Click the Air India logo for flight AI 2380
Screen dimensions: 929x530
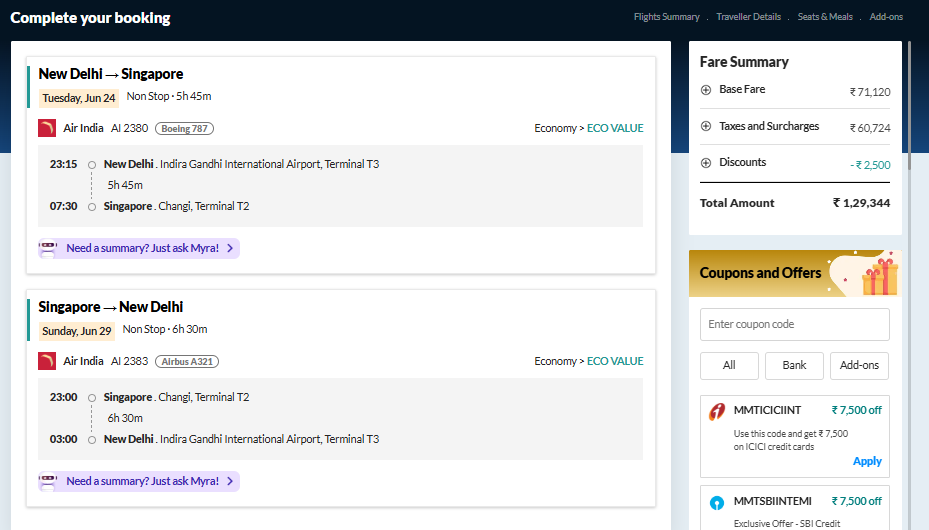pos(47,128)
